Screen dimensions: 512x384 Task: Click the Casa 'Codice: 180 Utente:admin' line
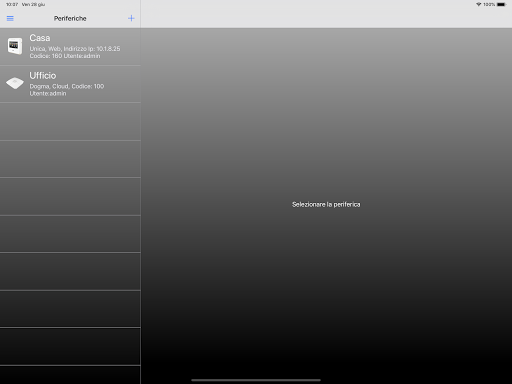(x=65, y=56)
